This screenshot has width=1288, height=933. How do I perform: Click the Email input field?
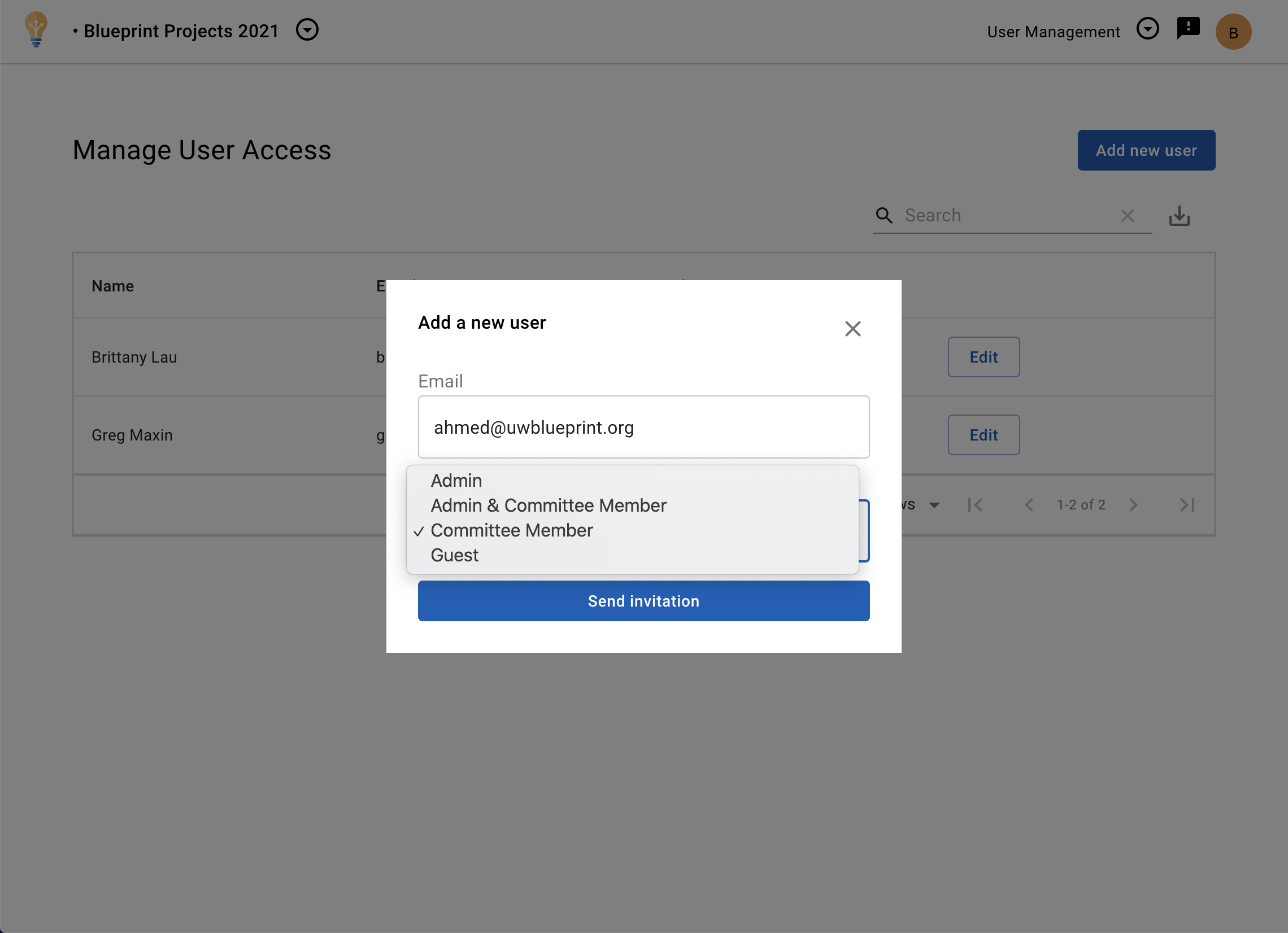coord(643,427)
